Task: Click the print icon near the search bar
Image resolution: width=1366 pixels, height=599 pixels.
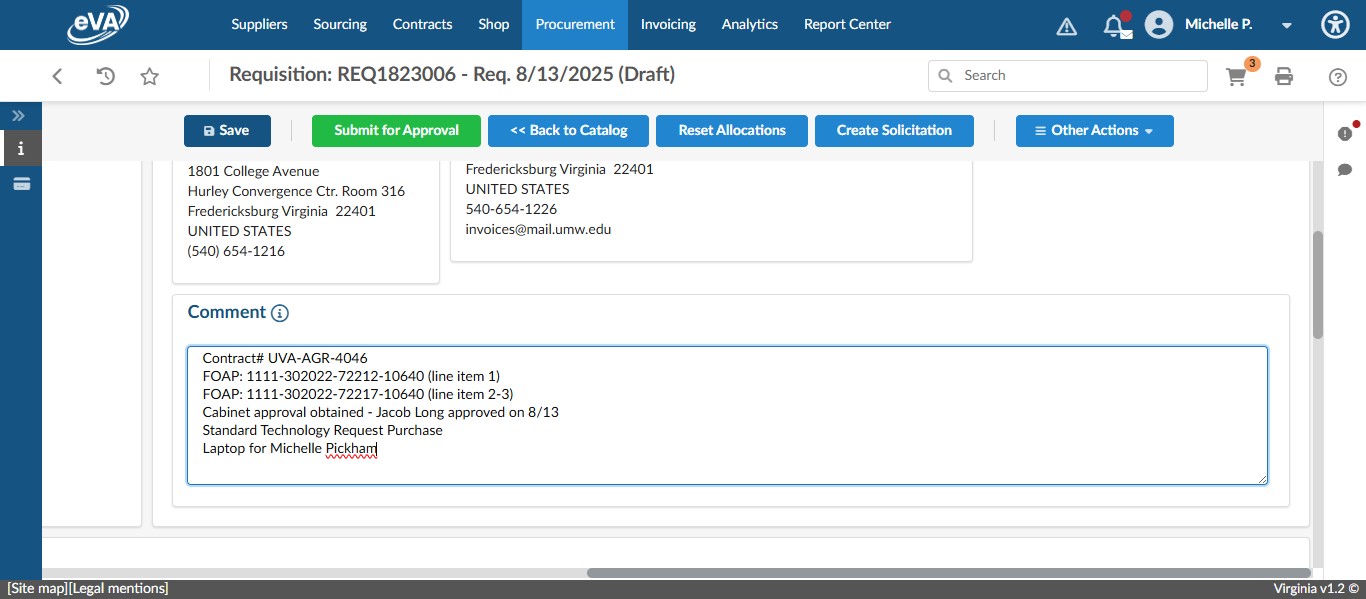Action: 1284,75
